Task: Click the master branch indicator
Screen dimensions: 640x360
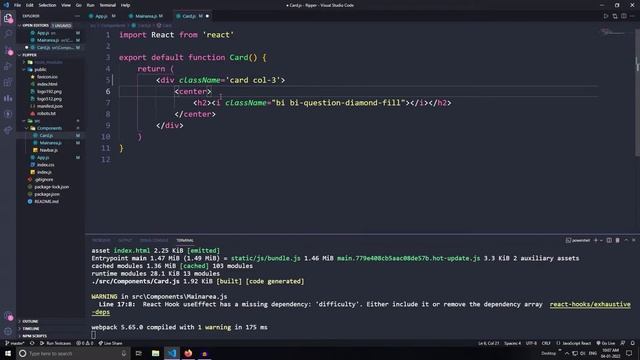Action: coord(15,343)
